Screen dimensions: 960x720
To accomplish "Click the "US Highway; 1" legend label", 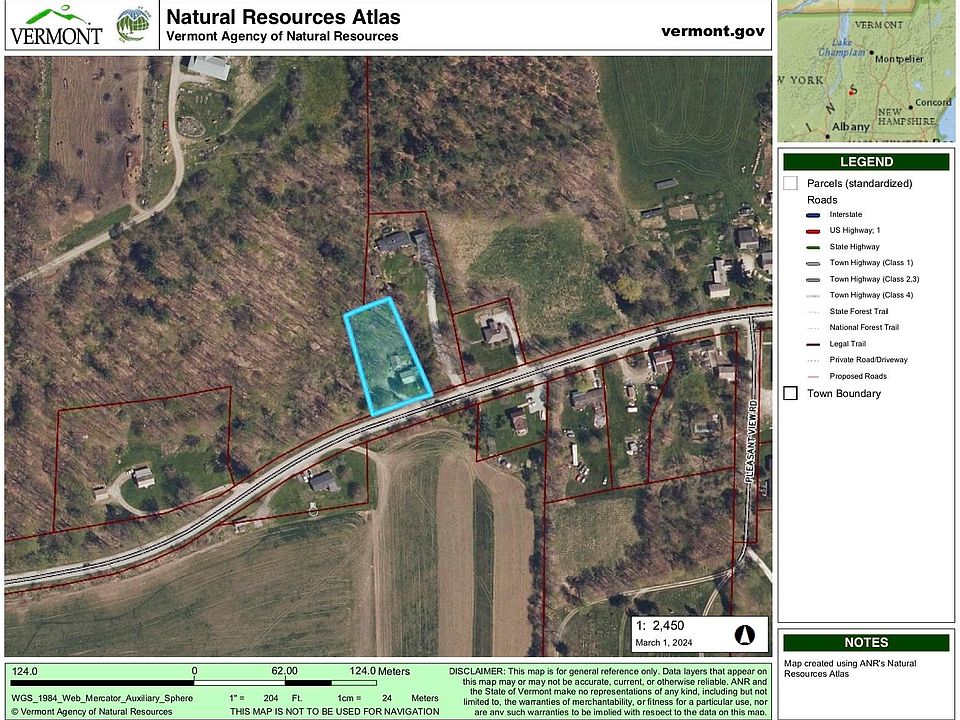I will click(855, 230).
